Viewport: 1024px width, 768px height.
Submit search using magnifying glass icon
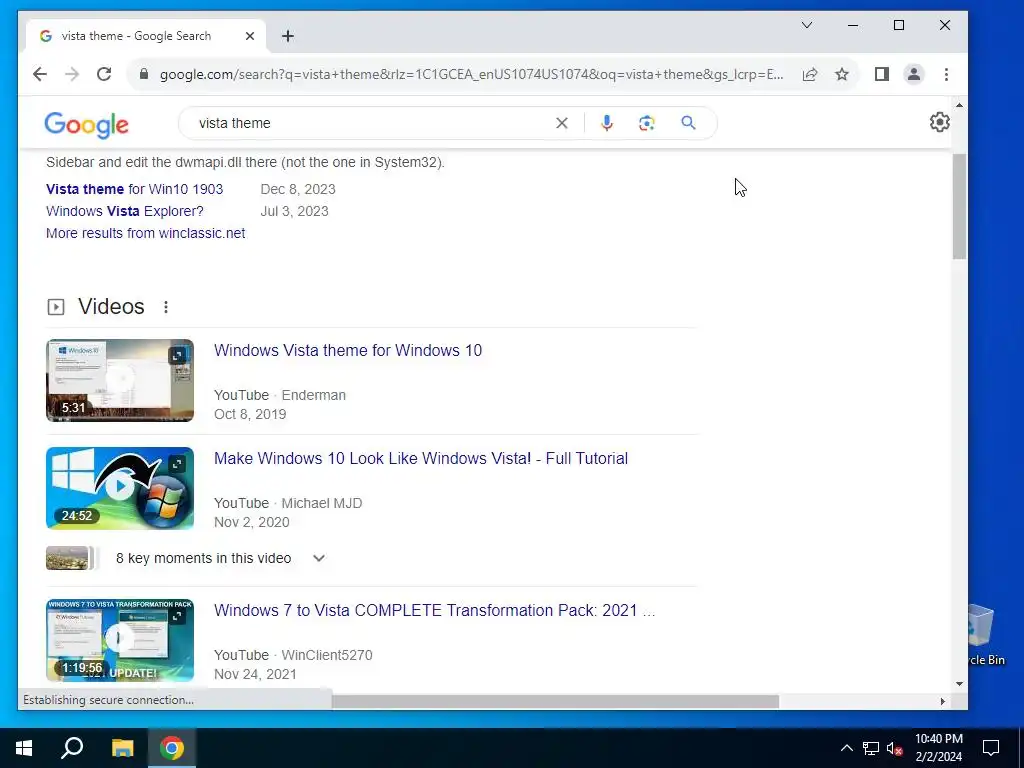click(x=688, y=123)
